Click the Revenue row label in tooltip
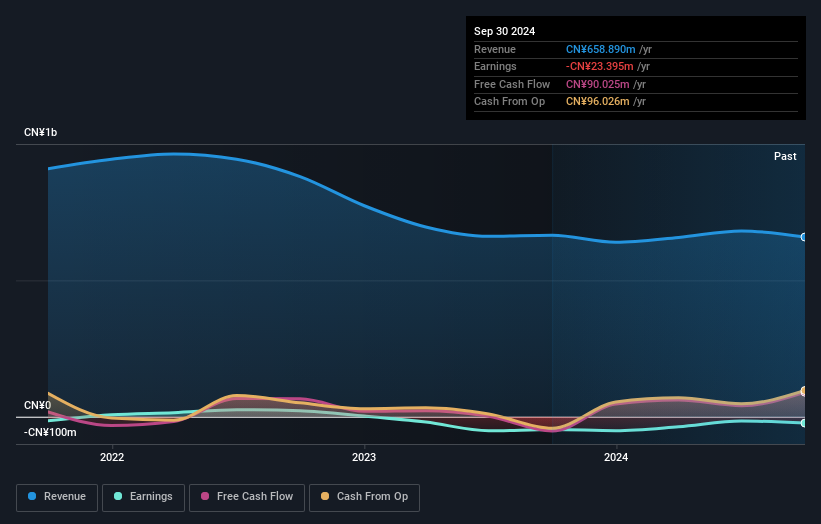The width and height of the screenshot is (821, 524). coord(495,49)
